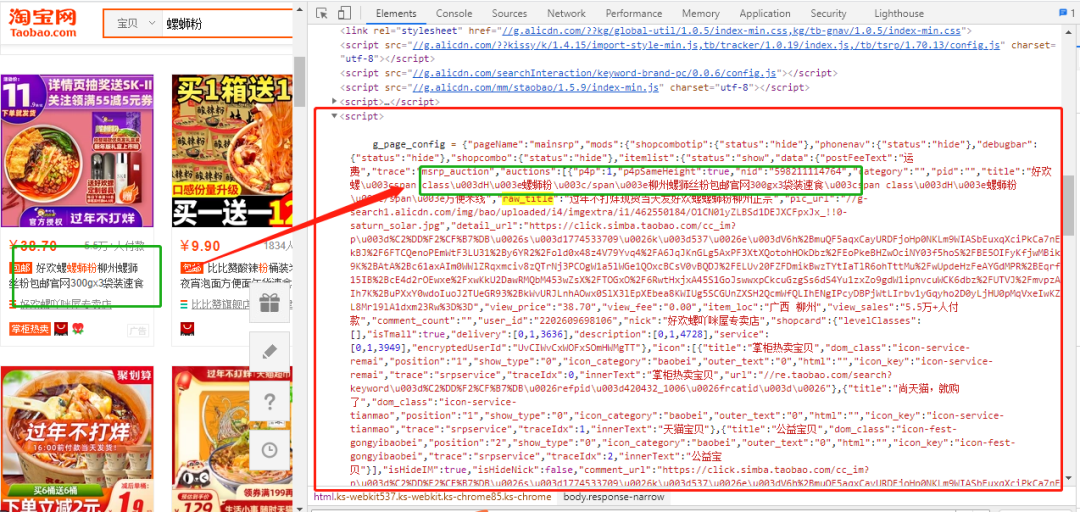Click the 掌柜热卖 badge on first product
The width and height of the screenshot is (1080, 512).
click(30, 329)
